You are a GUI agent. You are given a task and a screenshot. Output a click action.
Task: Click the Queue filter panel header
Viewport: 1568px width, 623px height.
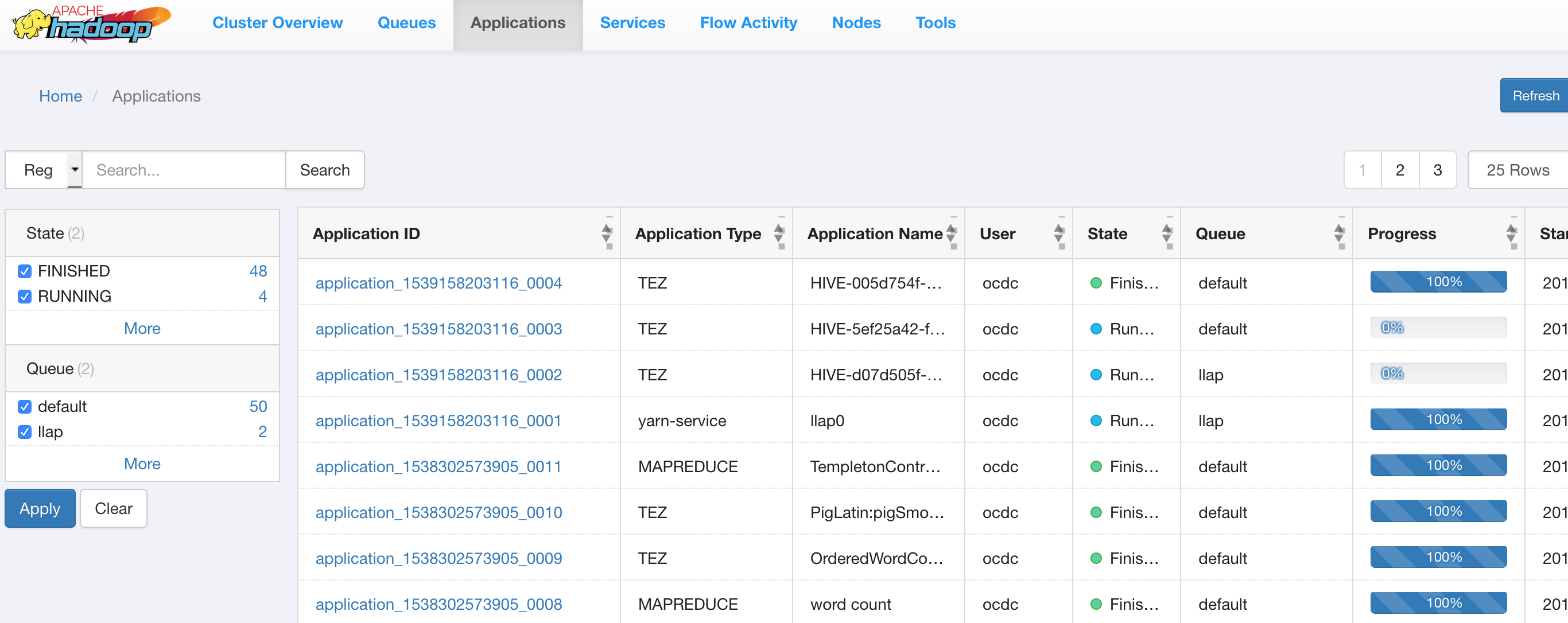[142, 369]
